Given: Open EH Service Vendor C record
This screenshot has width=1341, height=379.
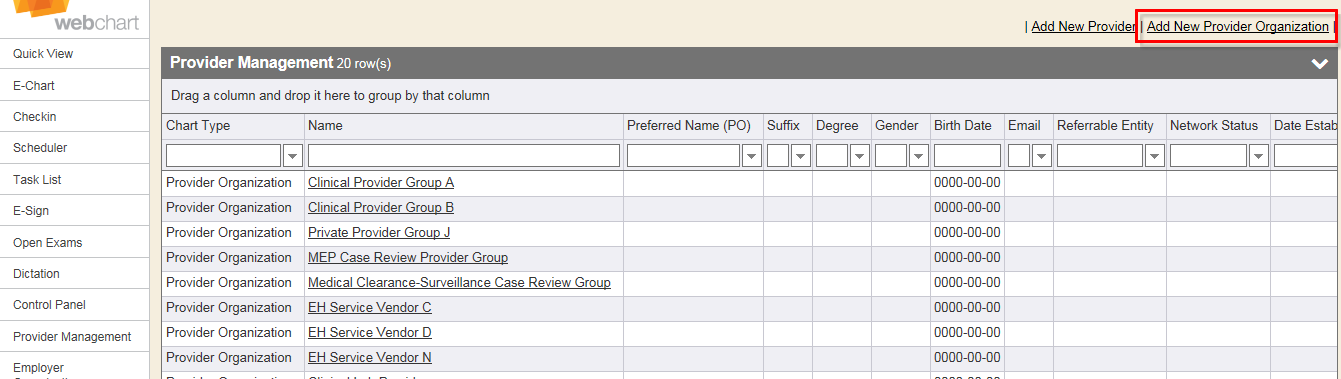Looking at the screenshot, I should [370, 308].
